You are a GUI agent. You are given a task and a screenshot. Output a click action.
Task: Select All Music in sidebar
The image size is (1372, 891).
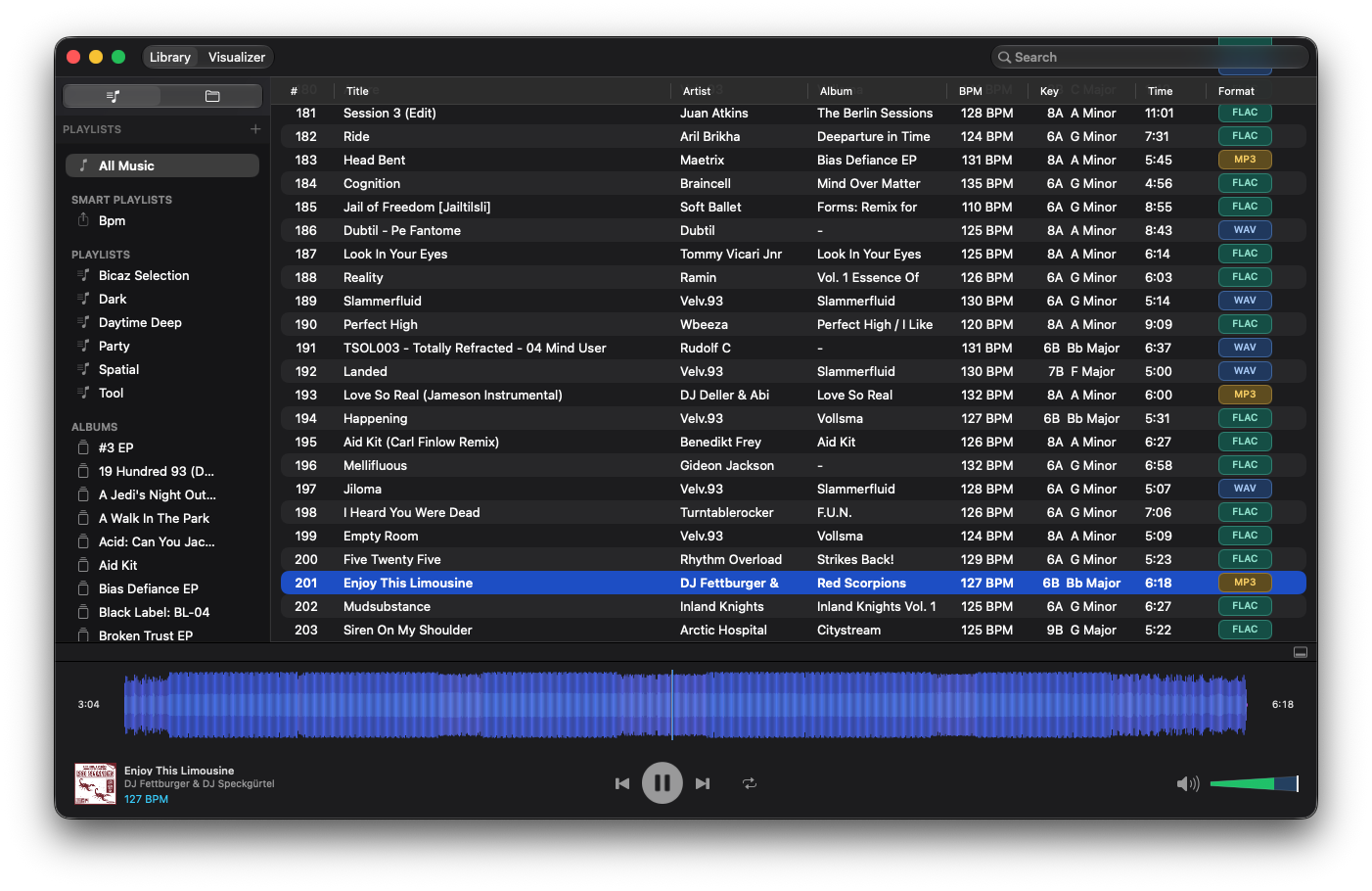coord(162,165)
